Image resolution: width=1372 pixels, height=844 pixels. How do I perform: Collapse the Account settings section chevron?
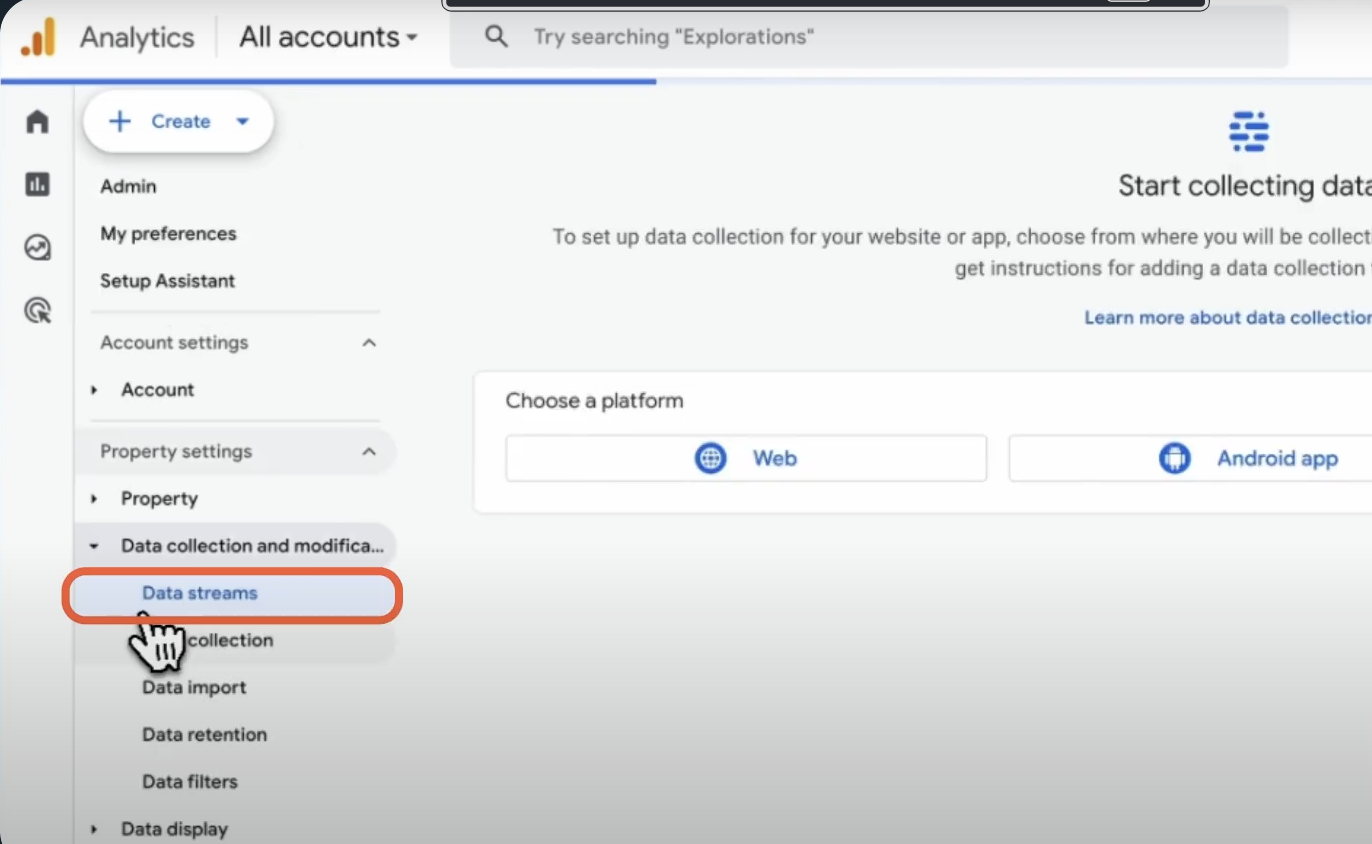(x=369, y=343)
